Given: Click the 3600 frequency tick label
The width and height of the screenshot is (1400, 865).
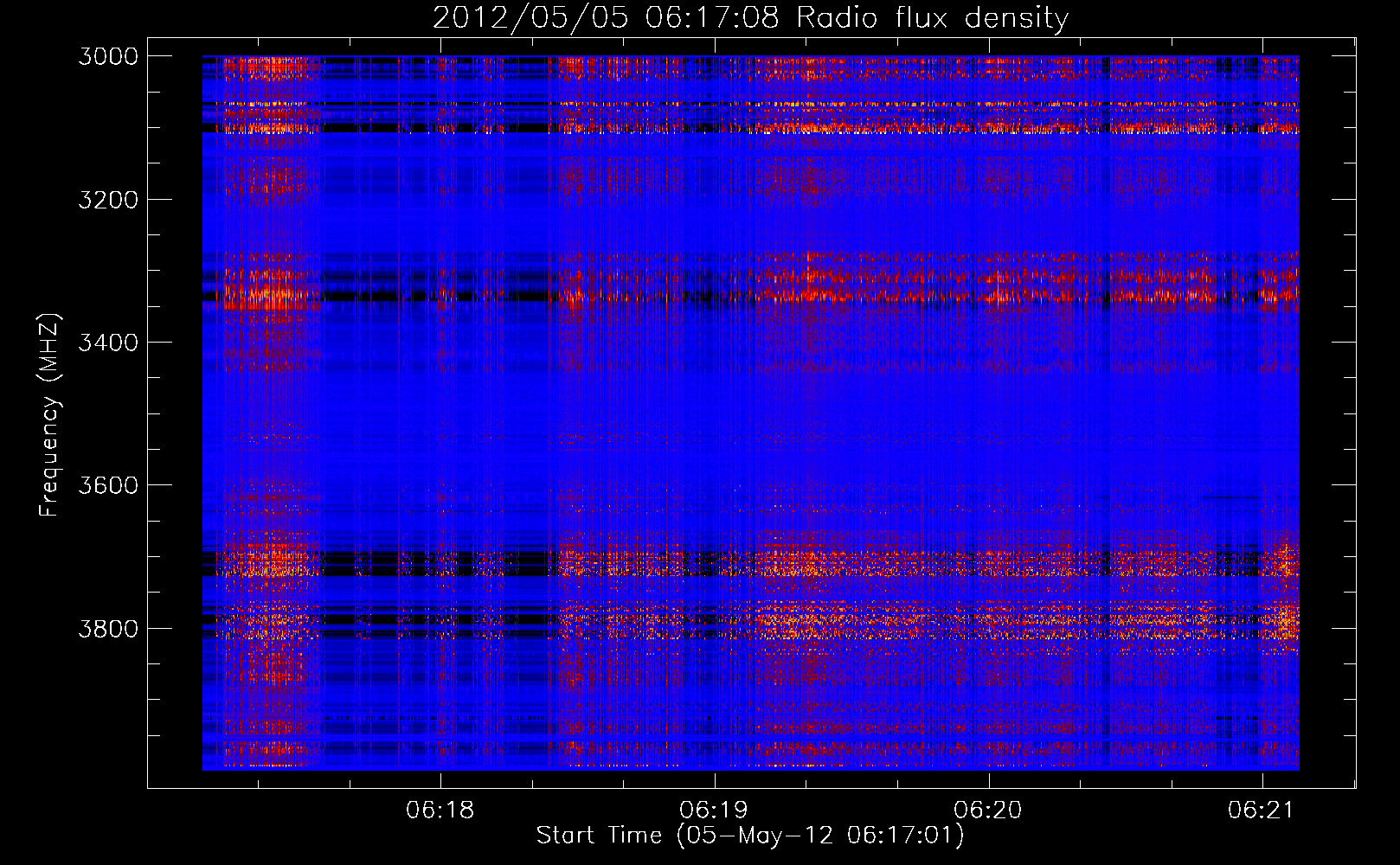Looking at the screenshot, I should (108, 485).
